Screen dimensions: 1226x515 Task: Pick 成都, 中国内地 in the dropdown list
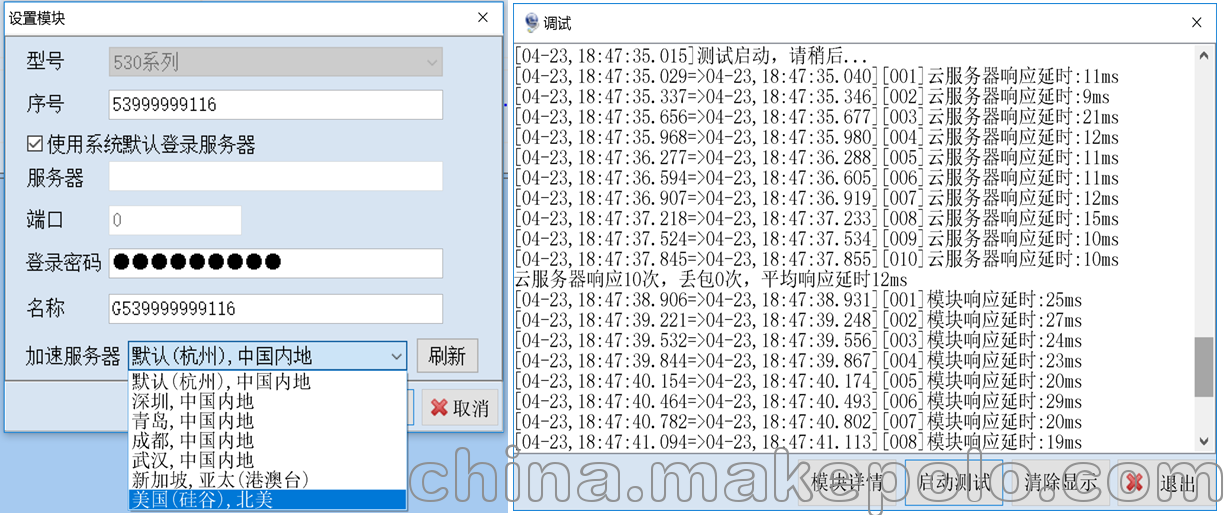pos(268,441)
